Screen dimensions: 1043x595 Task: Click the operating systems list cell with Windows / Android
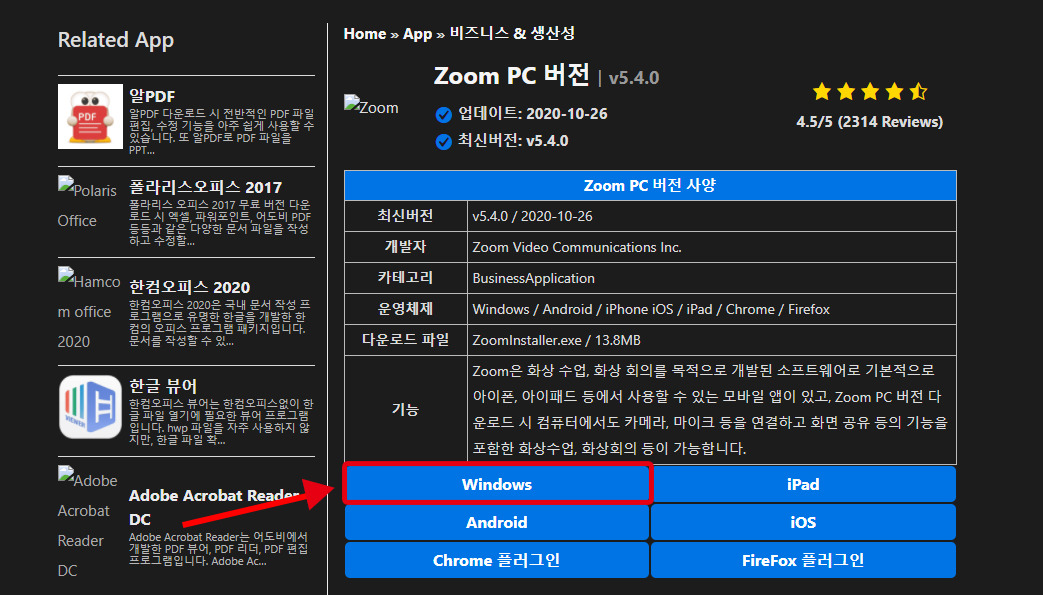pyautogui.click(x=712, y=309)
